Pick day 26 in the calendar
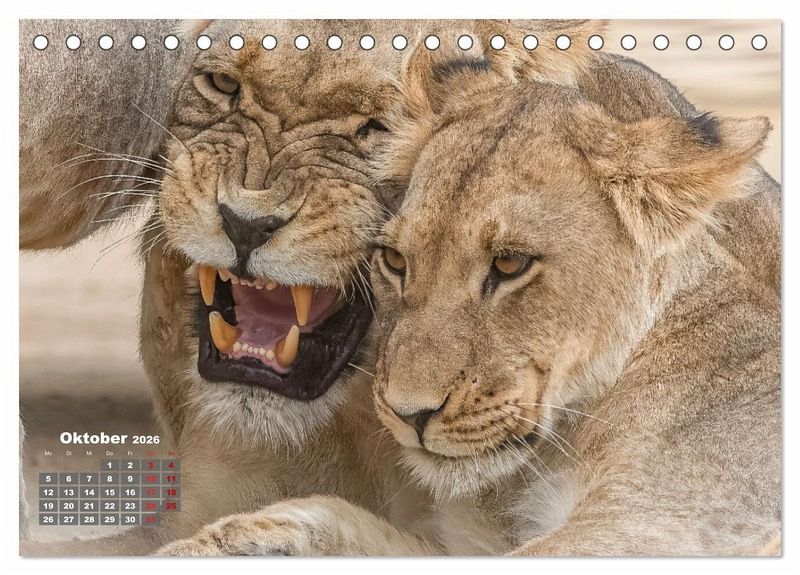The height and width of the screenshot is (575, 800). pyautogui.click(x=48, y=519)
